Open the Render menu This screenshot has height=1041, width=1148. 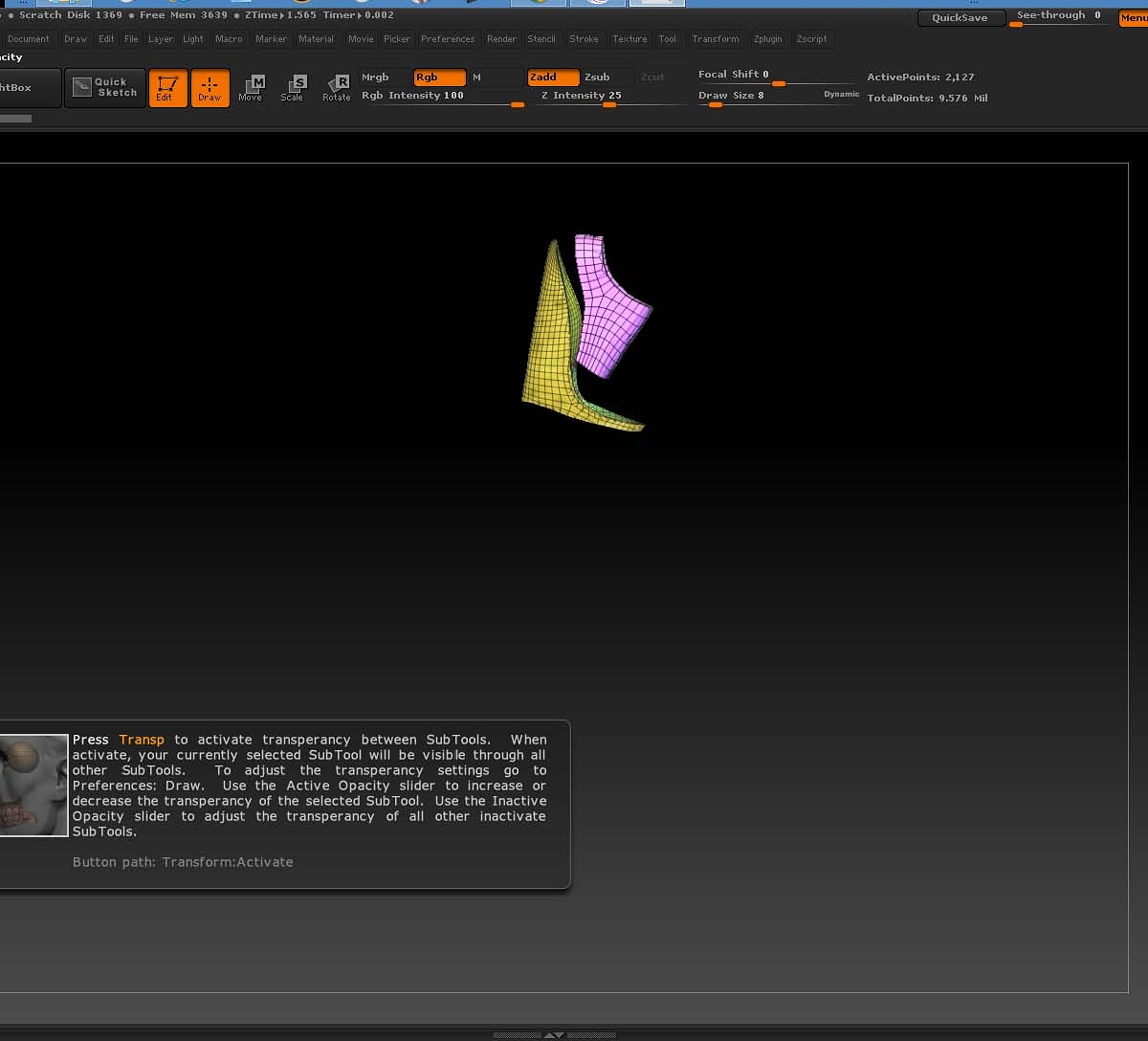pyautogui.click(x=501, y=39)
